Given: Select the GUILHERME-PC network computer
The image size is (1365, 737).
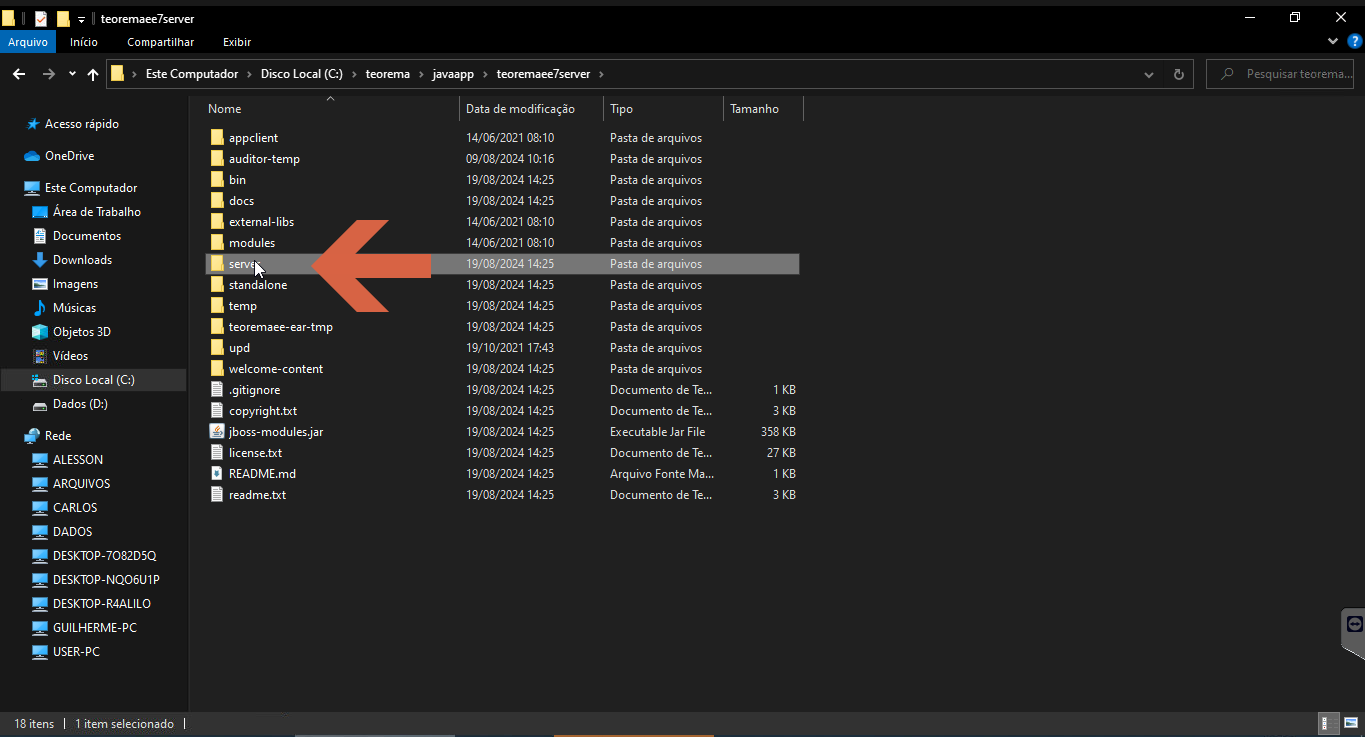Looking at the screenshot, I should tap(95, 628).
